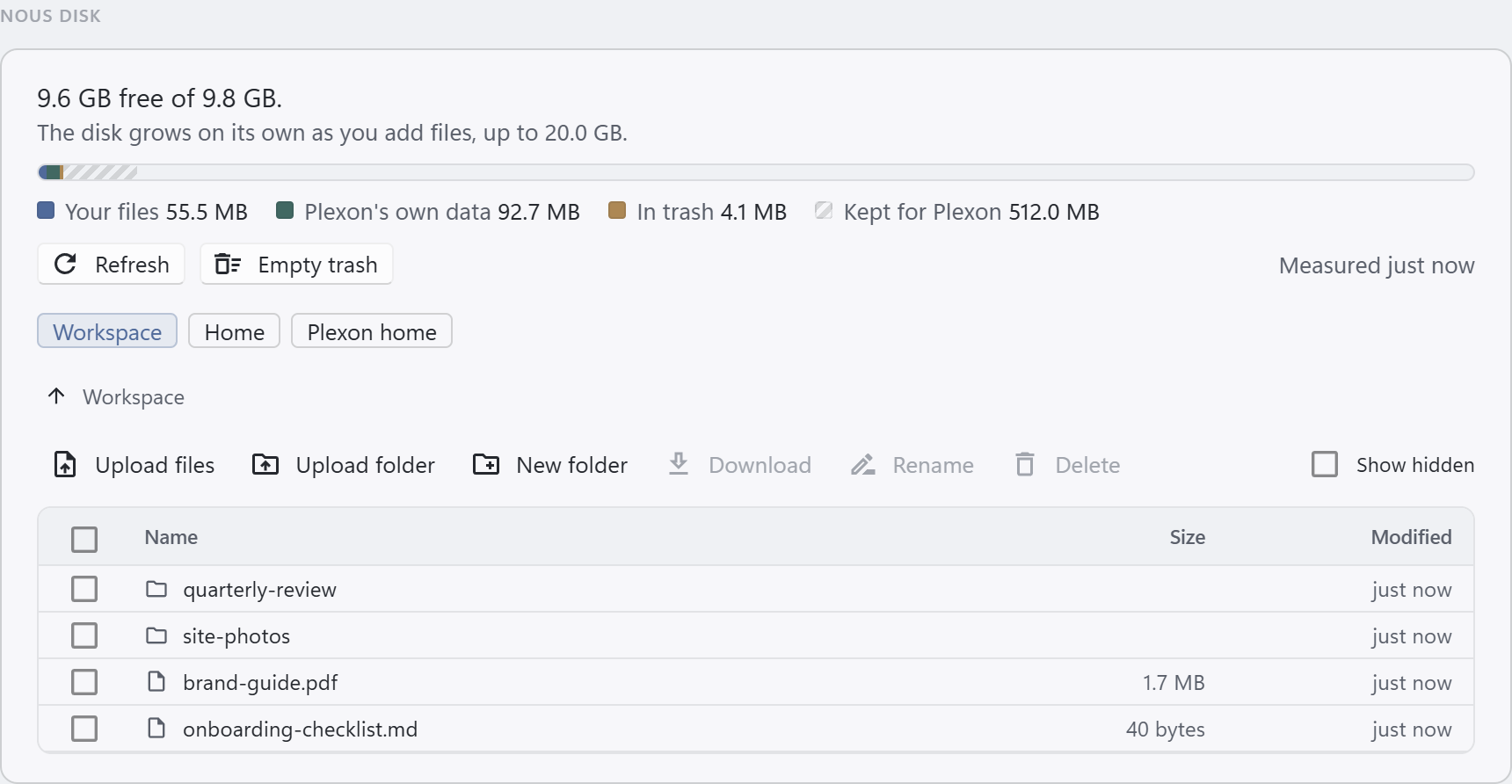Click quarterly-review's just now modified time
The image size is (1512, 784).
click(x=1412, y=590)
